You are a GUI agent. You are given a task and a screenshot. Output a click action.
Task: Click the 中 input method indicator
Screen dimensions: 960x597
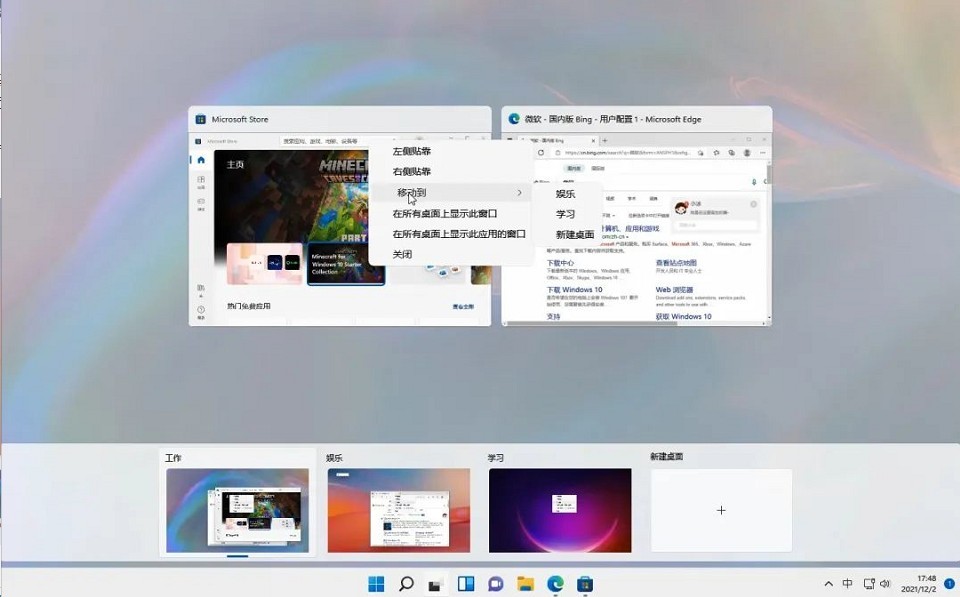[847, 584]
